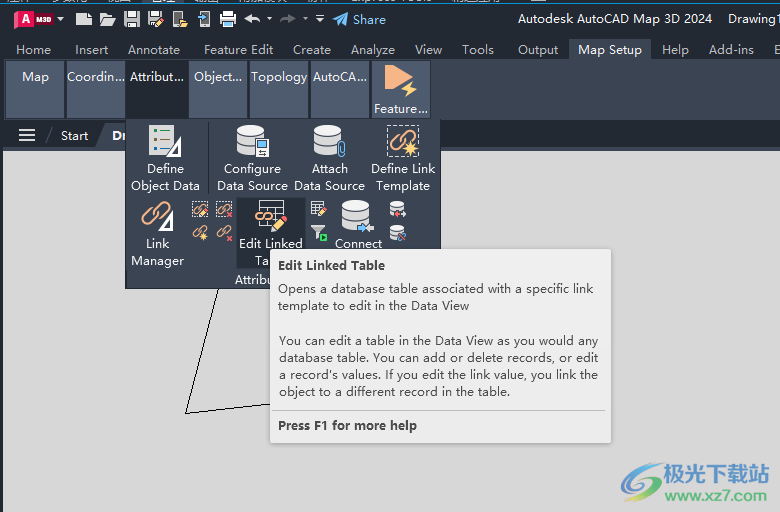Open the Annotate ribbon tab

coord(154,50)
